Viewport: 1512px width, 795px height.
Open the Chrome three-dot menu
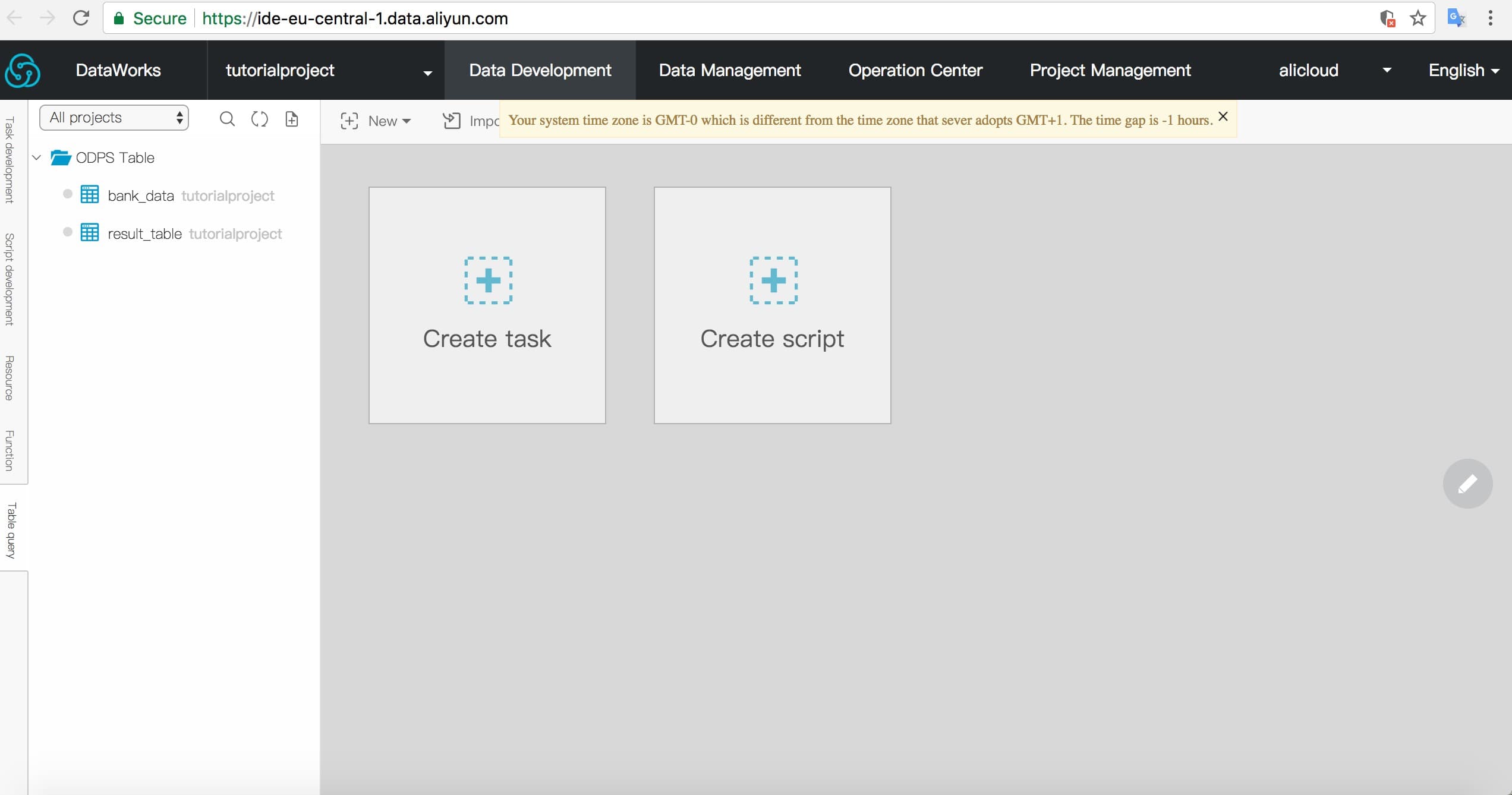click(x=1490, y=18)
